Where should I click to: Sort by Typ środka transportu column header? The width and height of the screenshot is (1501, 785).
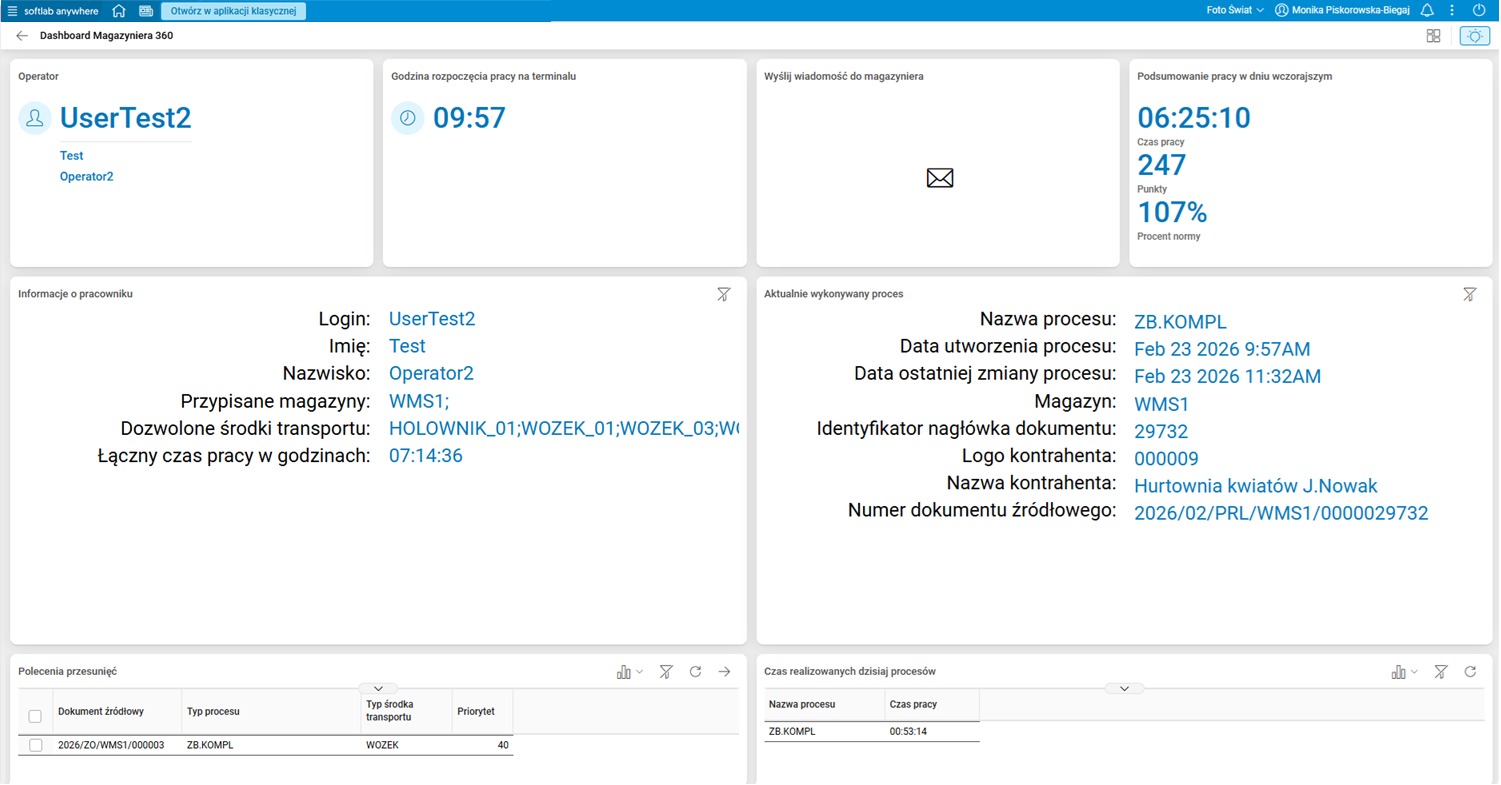coord(406,712)
